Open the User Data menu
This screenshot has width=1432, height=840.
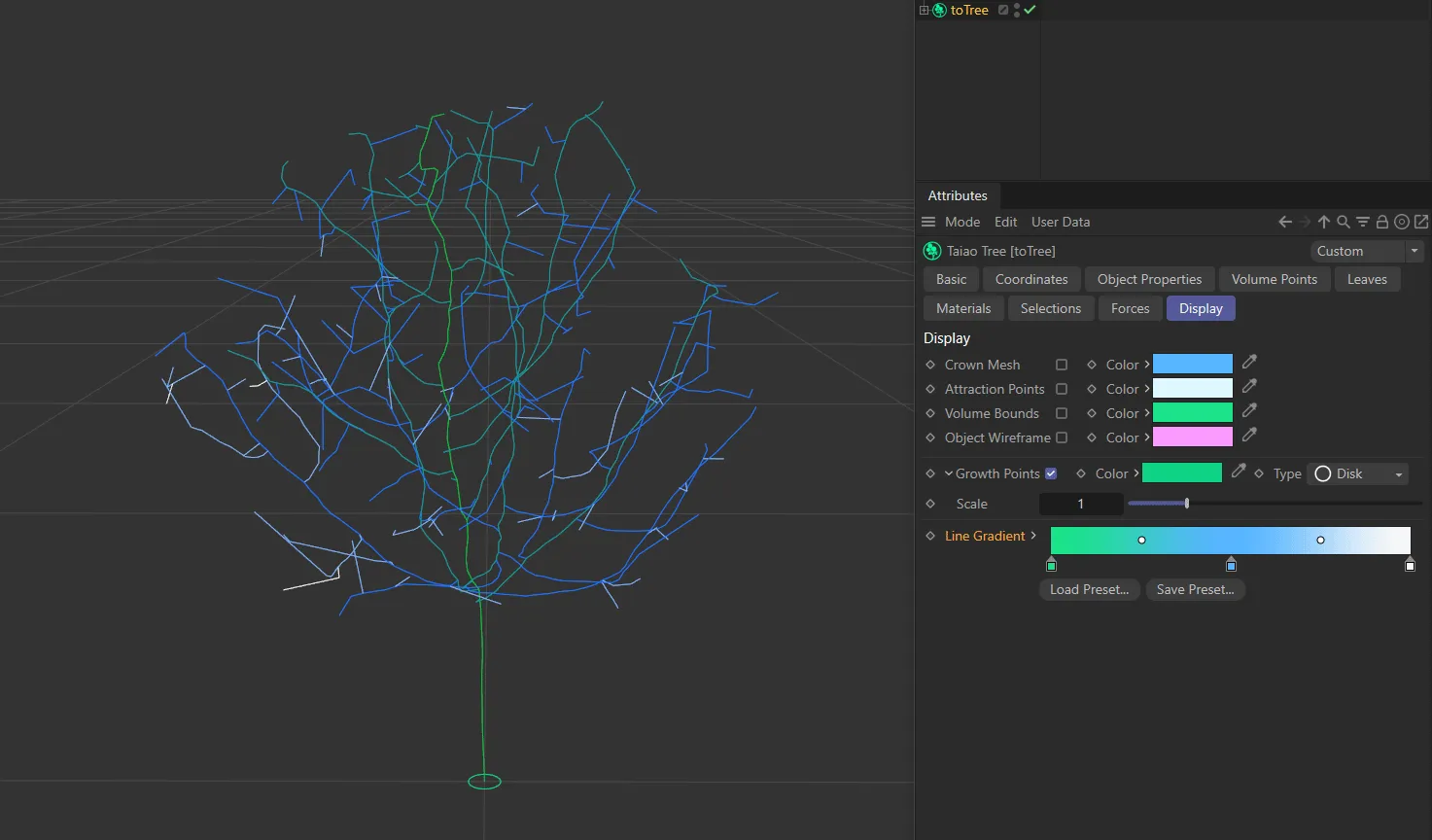[1060, 222]
